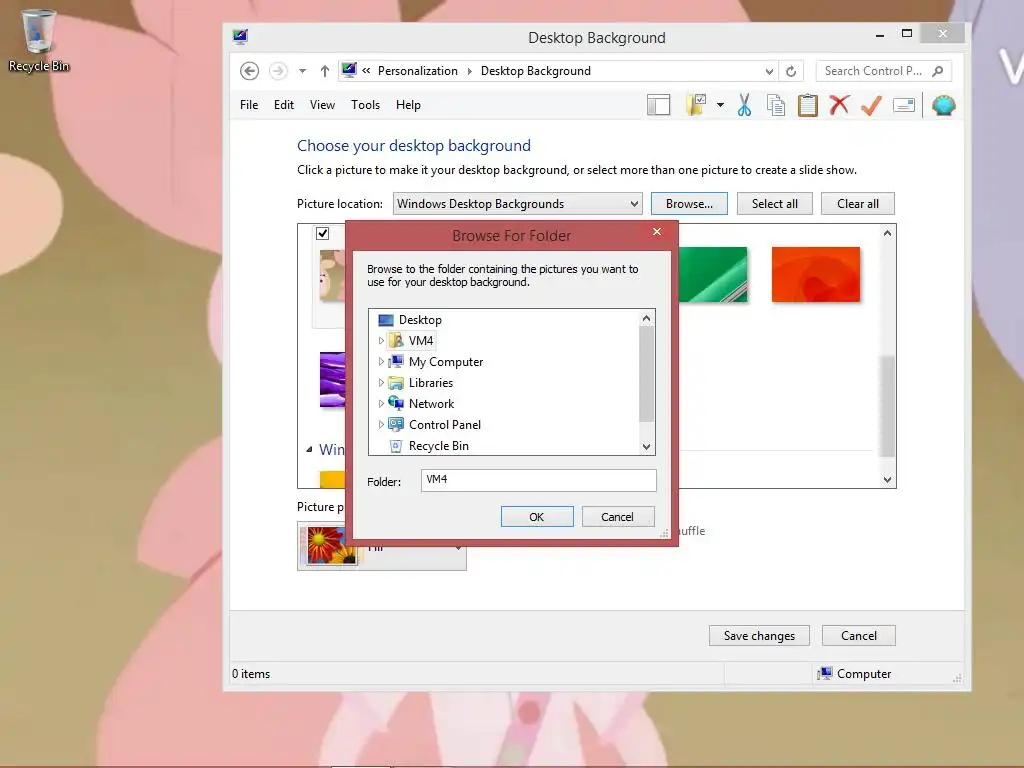
Task: Click the folder options toolbar icon
Action: (696, 105)
